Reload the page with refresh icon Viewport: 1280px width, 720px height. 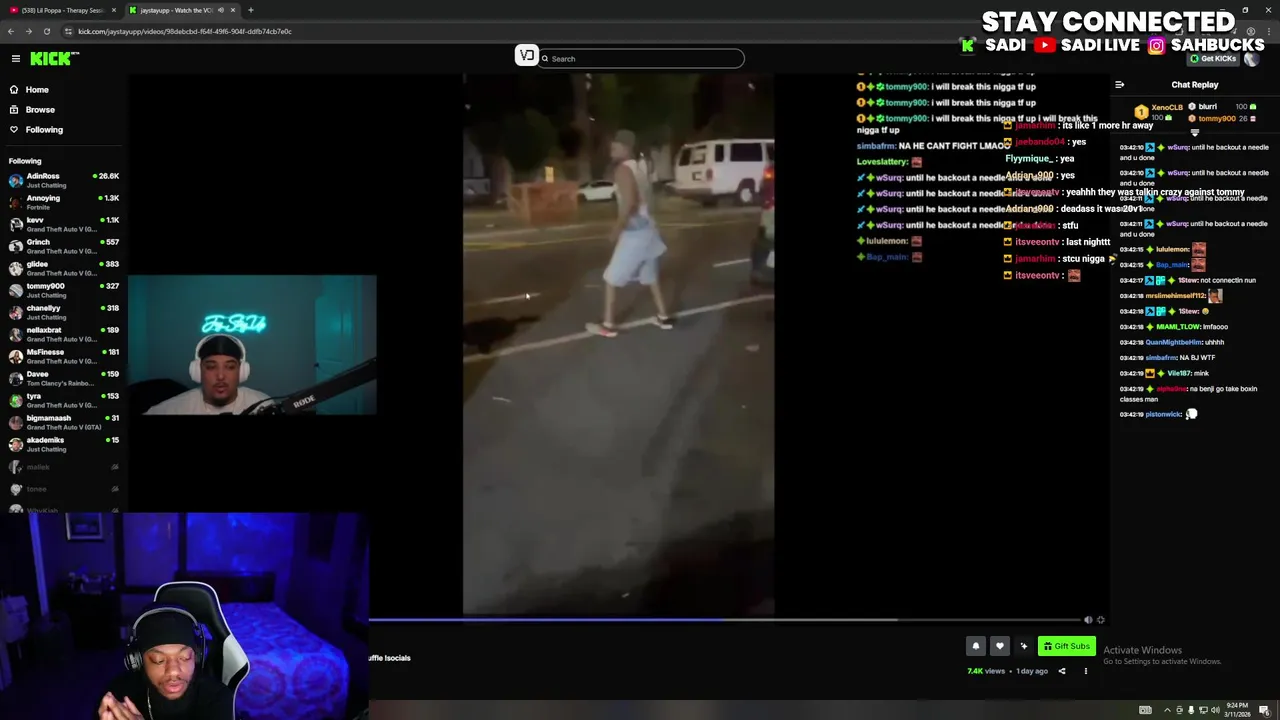pyautogui.click(x=47, y=31)
